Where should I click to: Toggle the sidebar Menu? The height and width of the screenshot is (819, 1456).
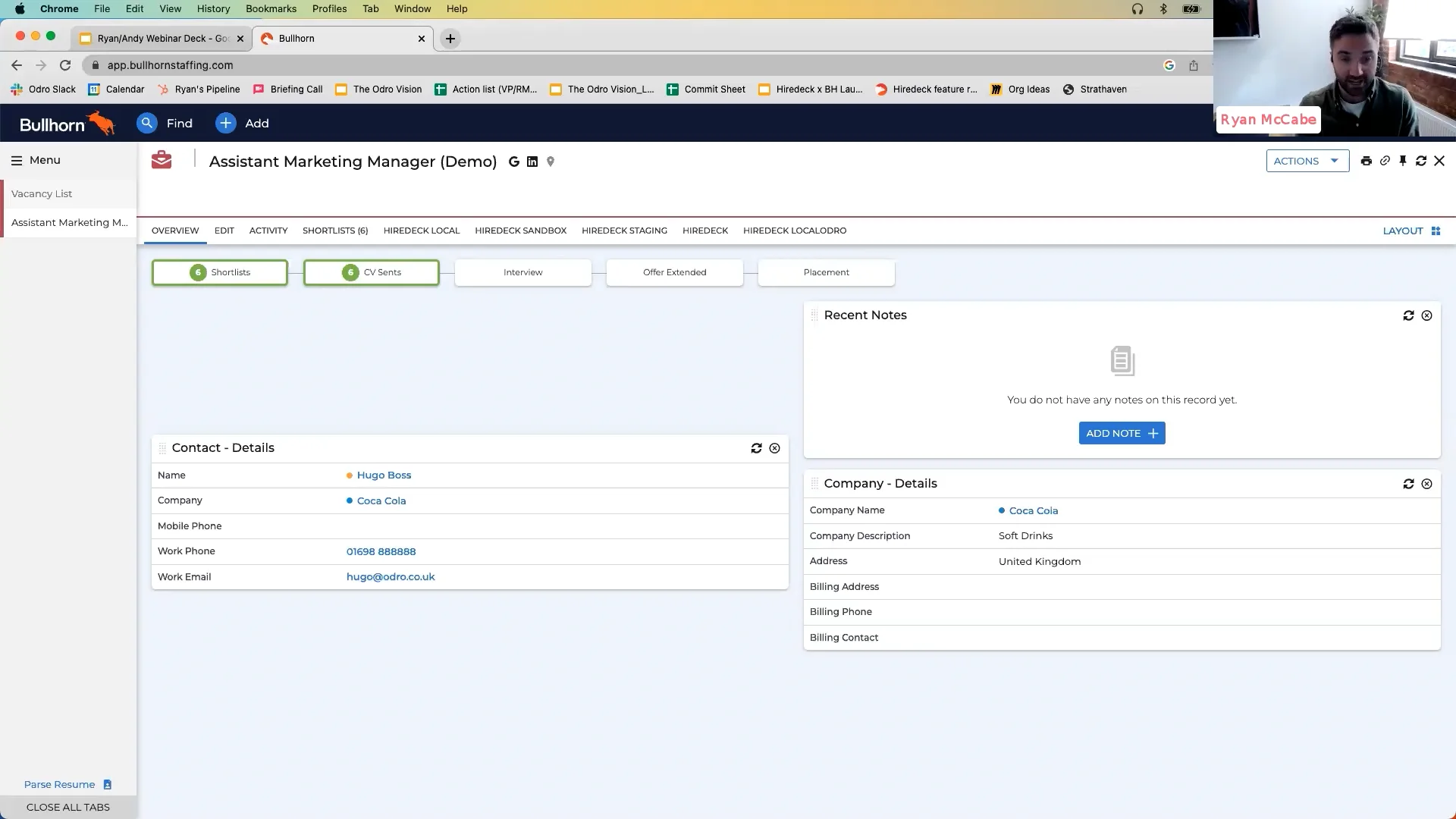point(17,160)
